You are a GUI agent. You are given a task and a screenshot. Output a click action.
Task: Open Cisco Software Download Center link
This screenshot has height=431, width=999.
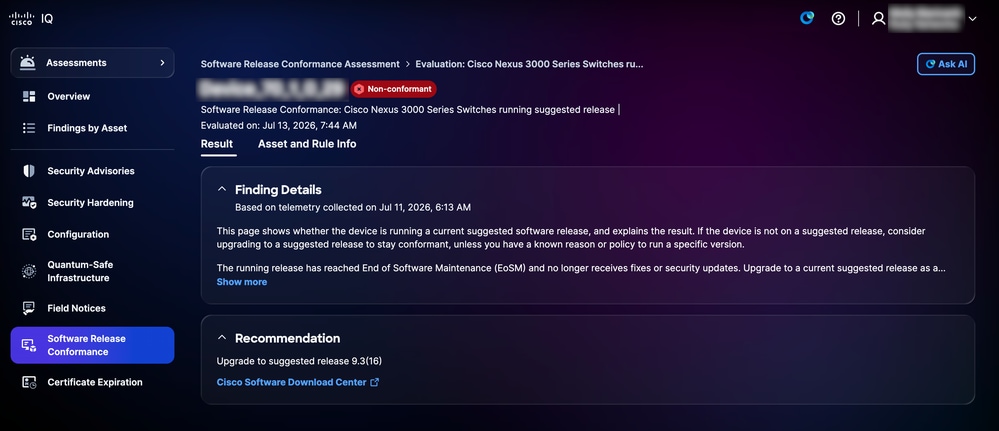pyautogui.click(x=291, y=382)
